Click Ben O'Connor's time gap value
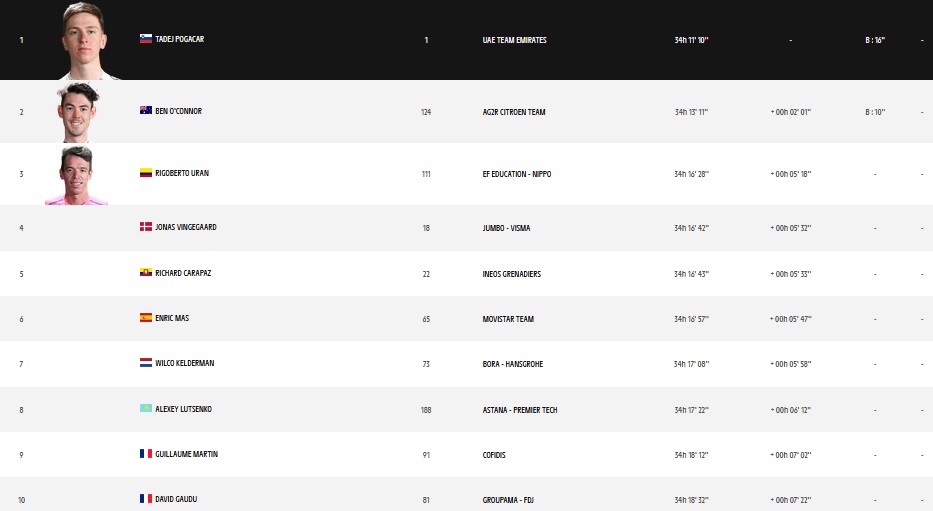 790,112
